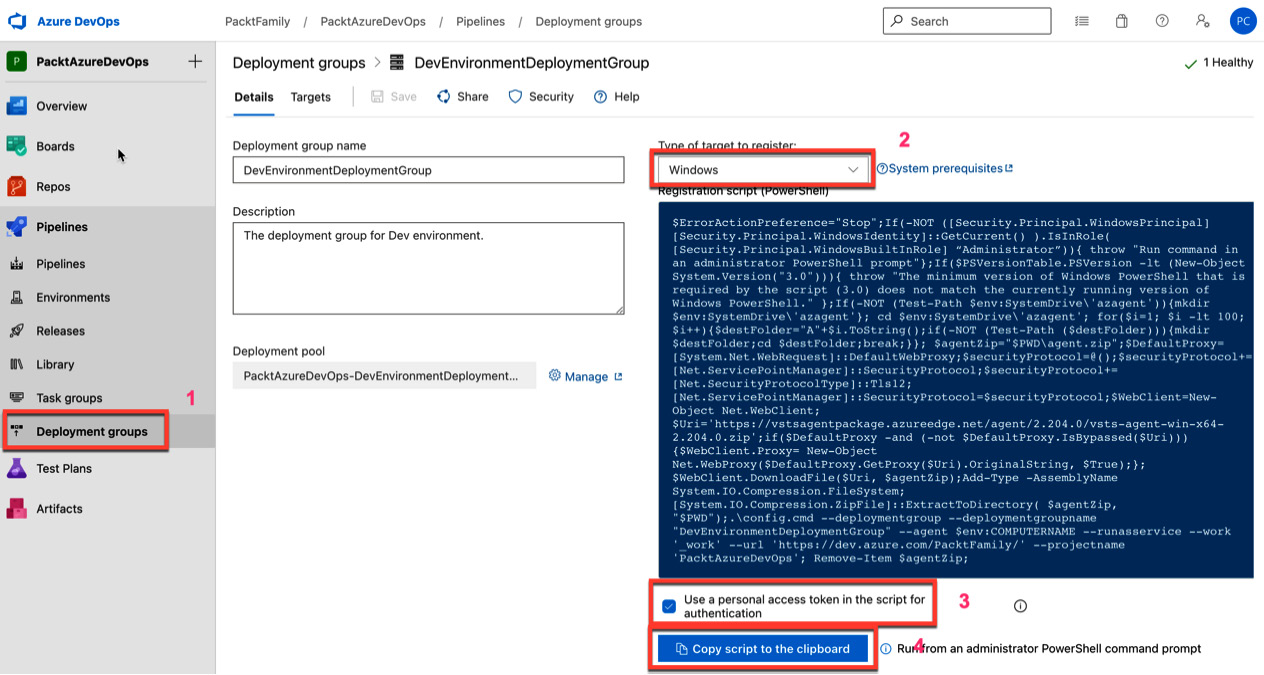Open Help in the toolbar
Viewport: 1264px width, 675px height.
pos(616,97)
